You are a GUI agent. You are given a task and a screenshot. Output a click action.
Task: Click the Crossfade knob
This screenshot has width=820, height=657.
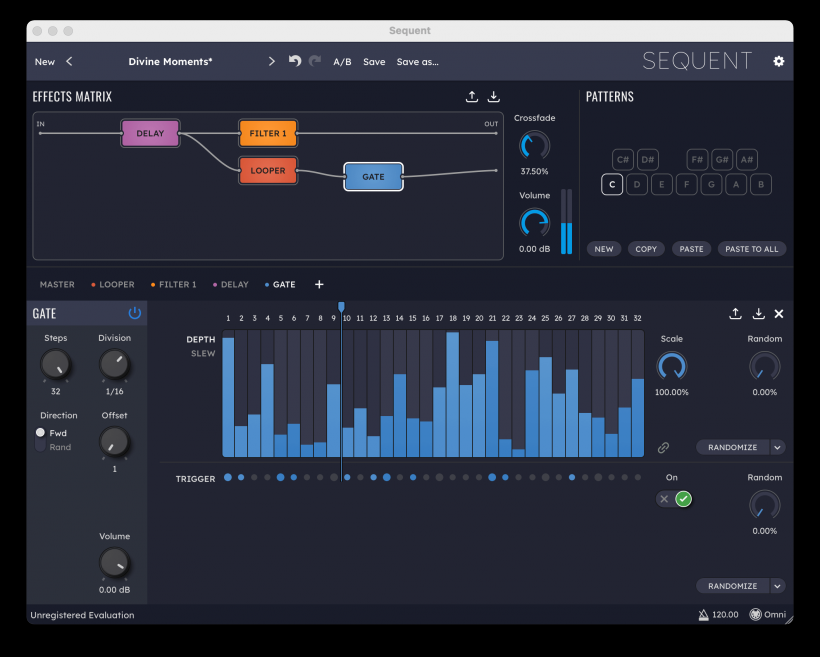pos(534,146)
